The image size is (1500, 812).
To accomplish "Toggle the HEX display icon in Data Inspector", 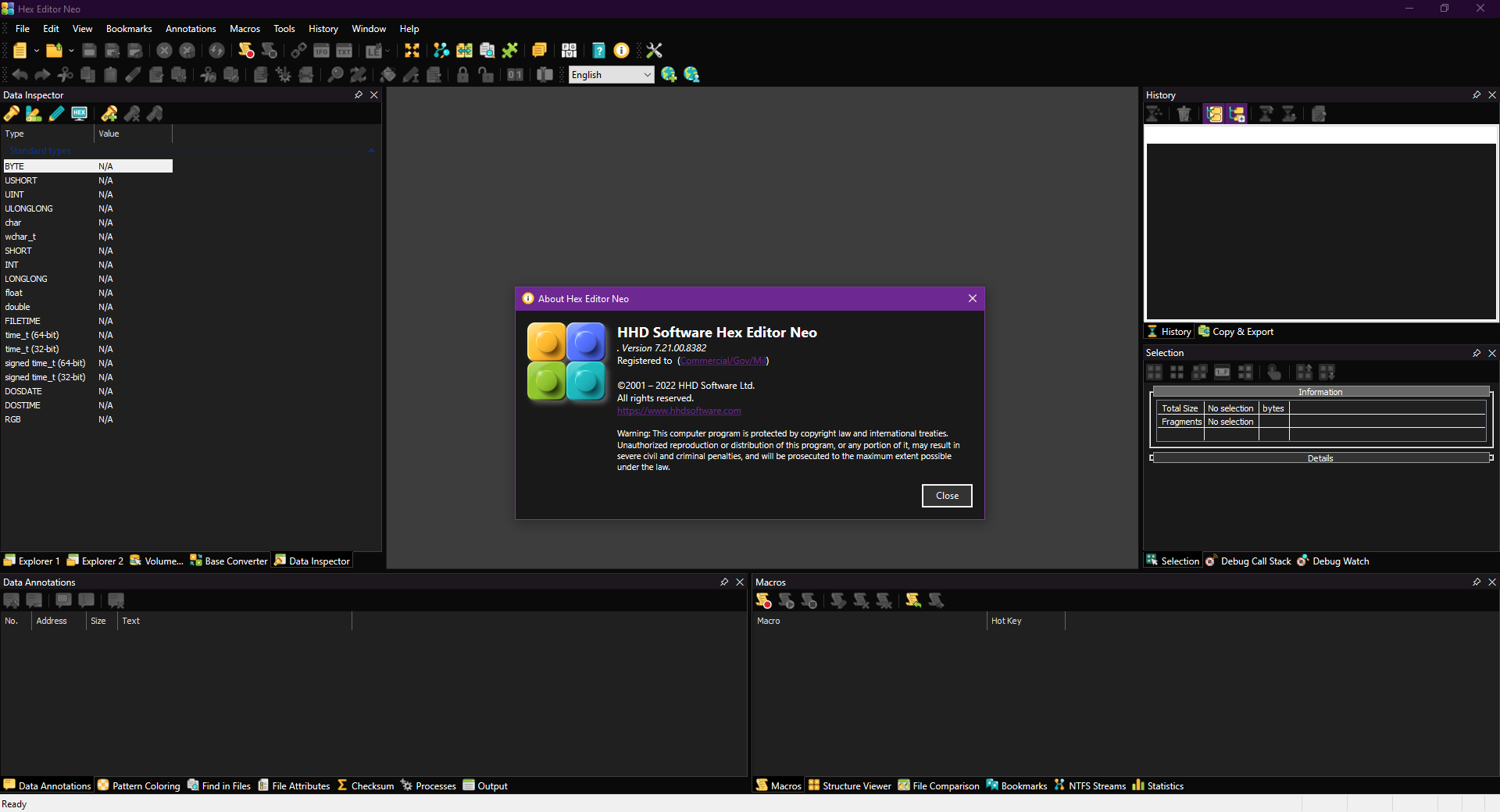I will click(x=79, y=114).
